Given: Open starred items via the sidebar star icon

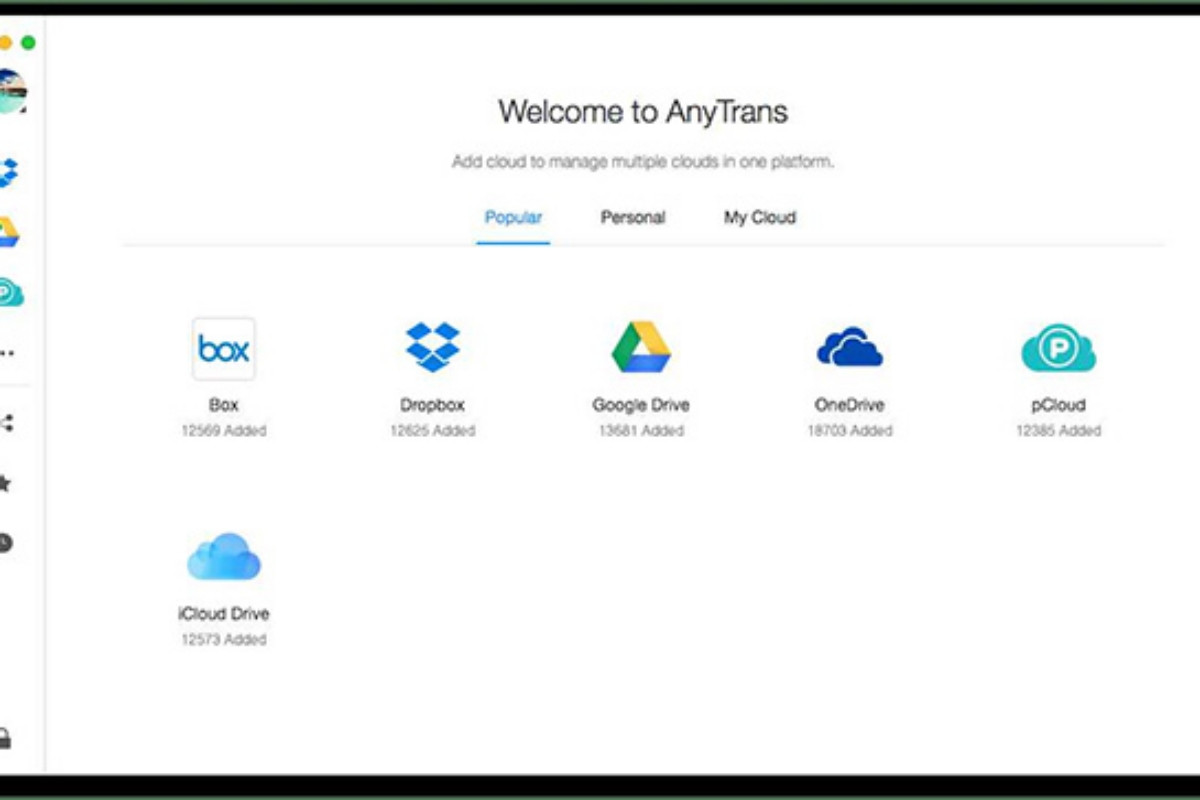Looking at the screenshot, I should click(x=6, y=484).
